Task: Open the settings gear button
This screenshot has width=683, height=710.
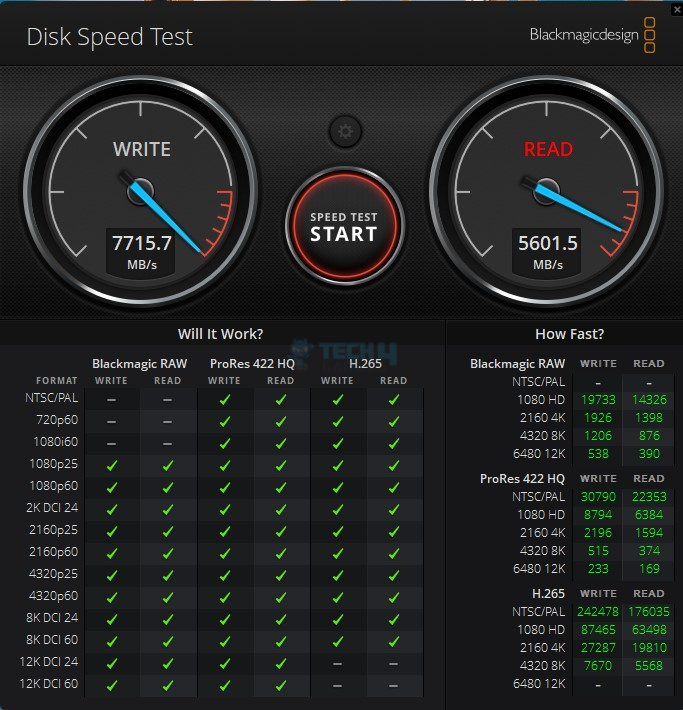Action: pos(345,131)
